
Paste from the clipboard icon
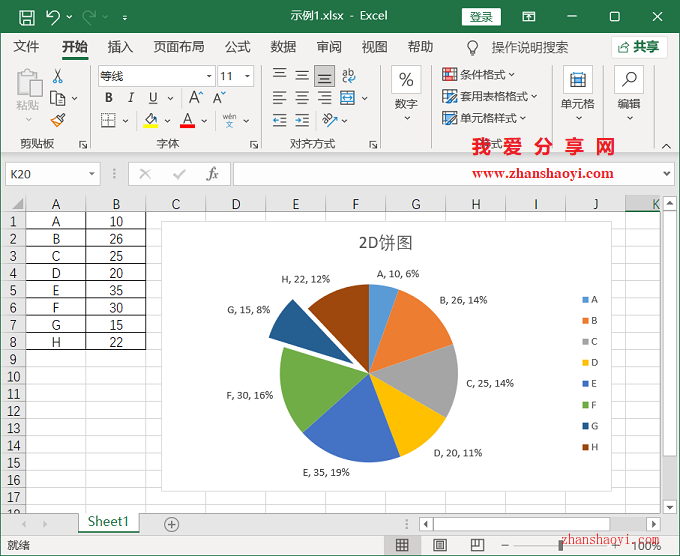tap(29, 82)
